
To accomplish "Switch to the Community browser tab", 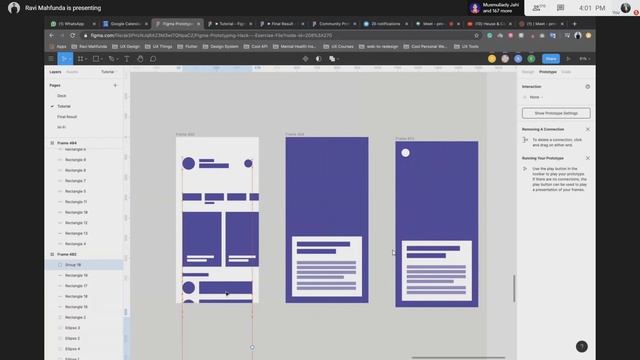I will [x=333, y=24].
